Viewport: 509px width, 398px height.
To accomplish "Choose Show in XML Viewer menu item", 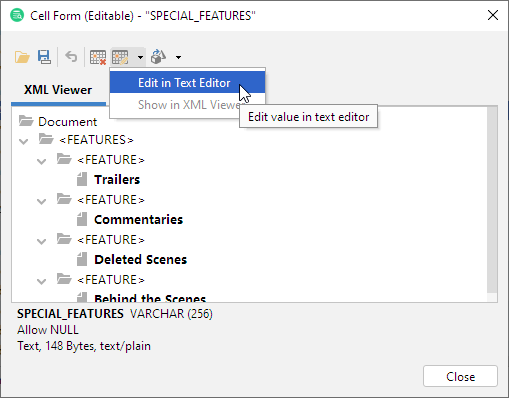I will (x=187, y=105).
